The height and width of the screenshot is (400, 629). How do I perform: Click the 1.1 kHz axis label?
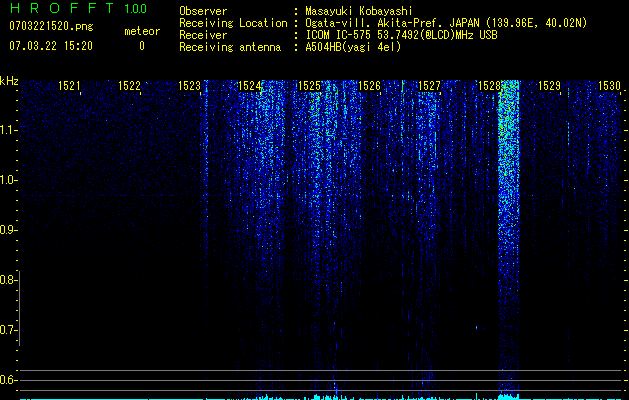click(x=8, y=130)
